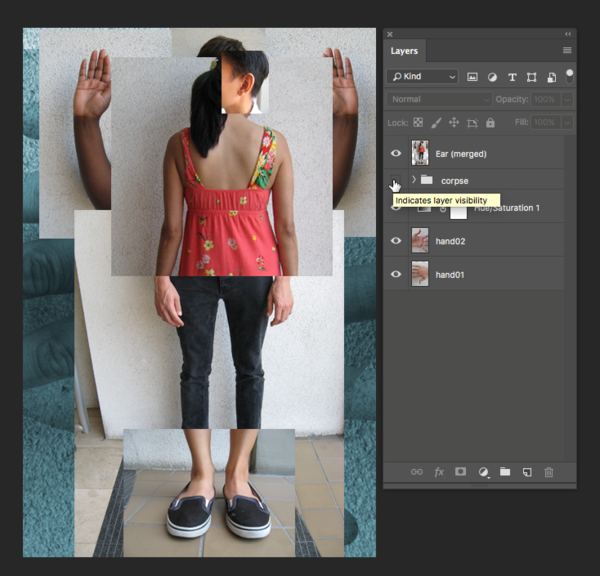Click the pixel layer filter icon
This screenshot has height=576, width=600.
coord(472,77)
